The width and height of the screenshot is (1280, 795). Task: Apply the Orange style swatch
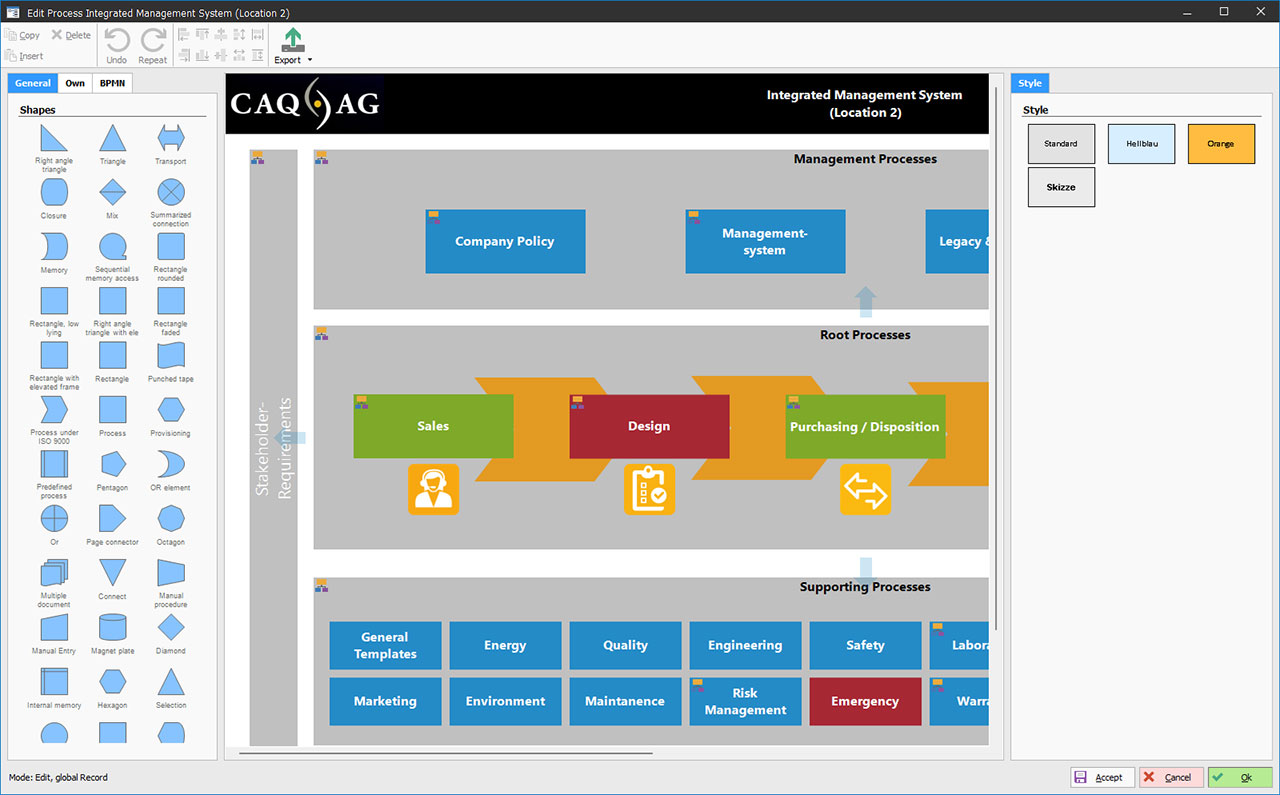point(1221,144)
